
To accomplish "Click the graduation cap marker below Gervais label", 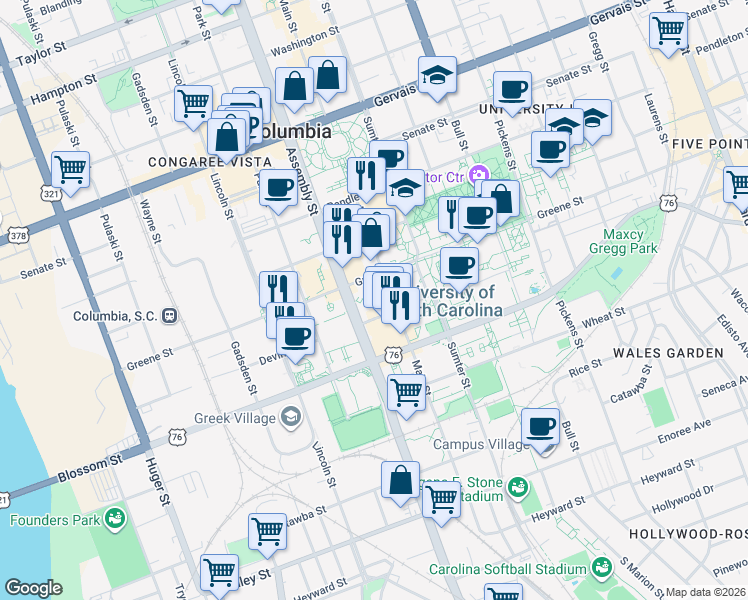I will (x=405, y=187).
